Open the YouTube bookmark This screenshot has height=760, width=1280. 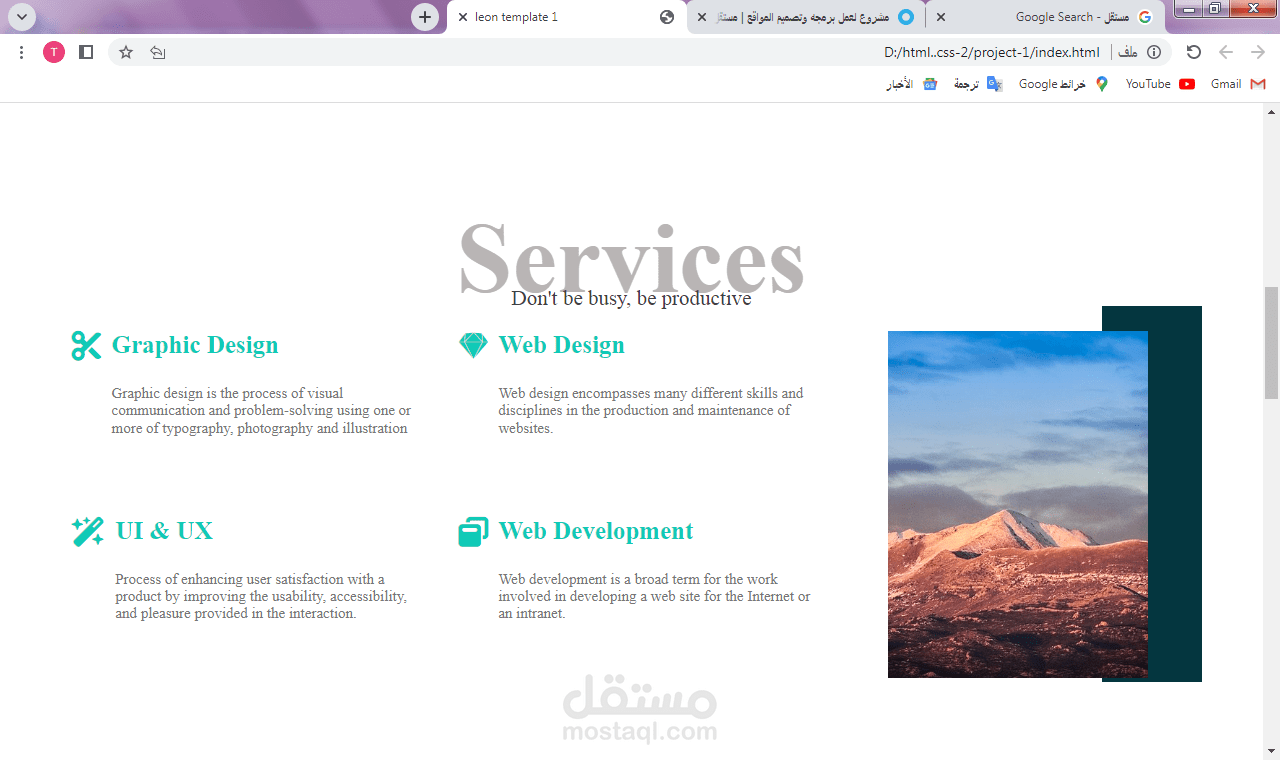coord(1160,84)
